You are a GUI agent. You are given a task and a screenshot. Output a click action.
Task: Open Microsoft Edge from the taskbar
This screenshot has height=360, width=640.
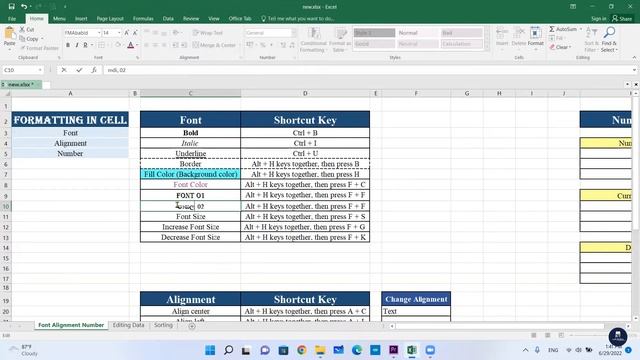[x=357, y=350]
